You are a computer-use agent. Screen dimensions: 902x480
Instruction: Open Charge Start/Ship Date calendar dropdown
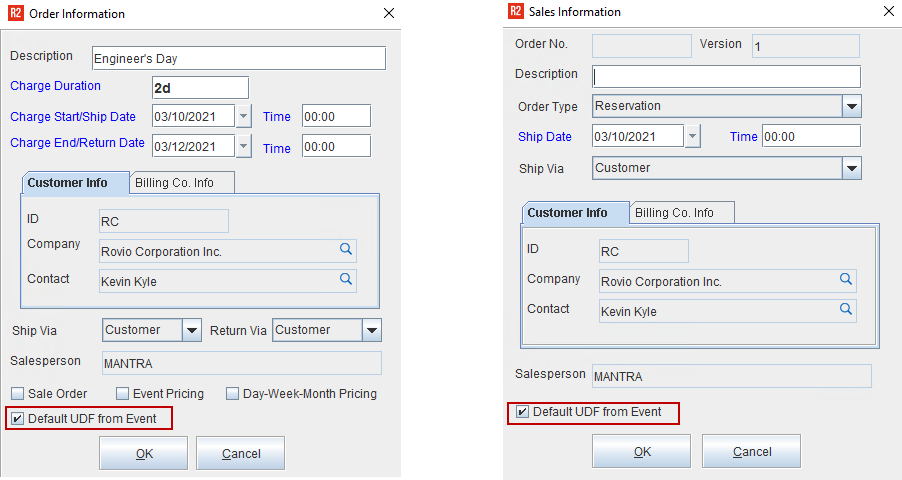(244, 116)
